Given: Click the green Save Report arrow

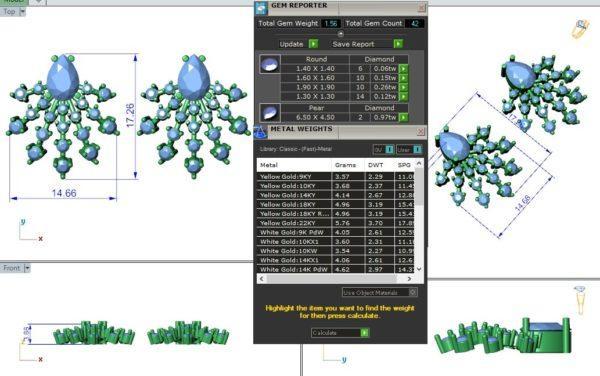Looking at the screenshot, I should tap(398, 44).
